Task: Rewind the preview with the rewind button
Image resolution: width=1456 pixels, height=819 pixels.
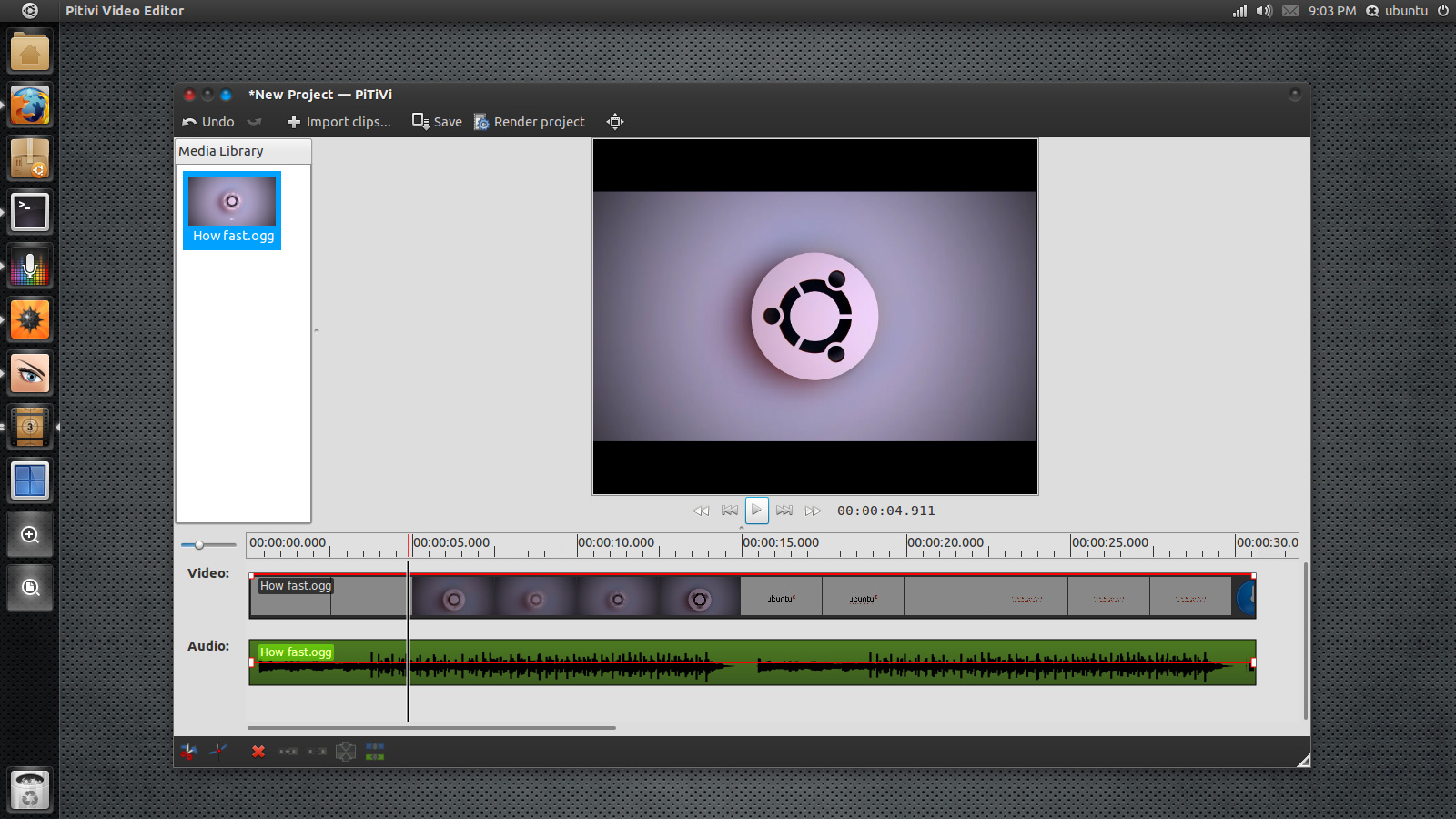Action: 701,511
